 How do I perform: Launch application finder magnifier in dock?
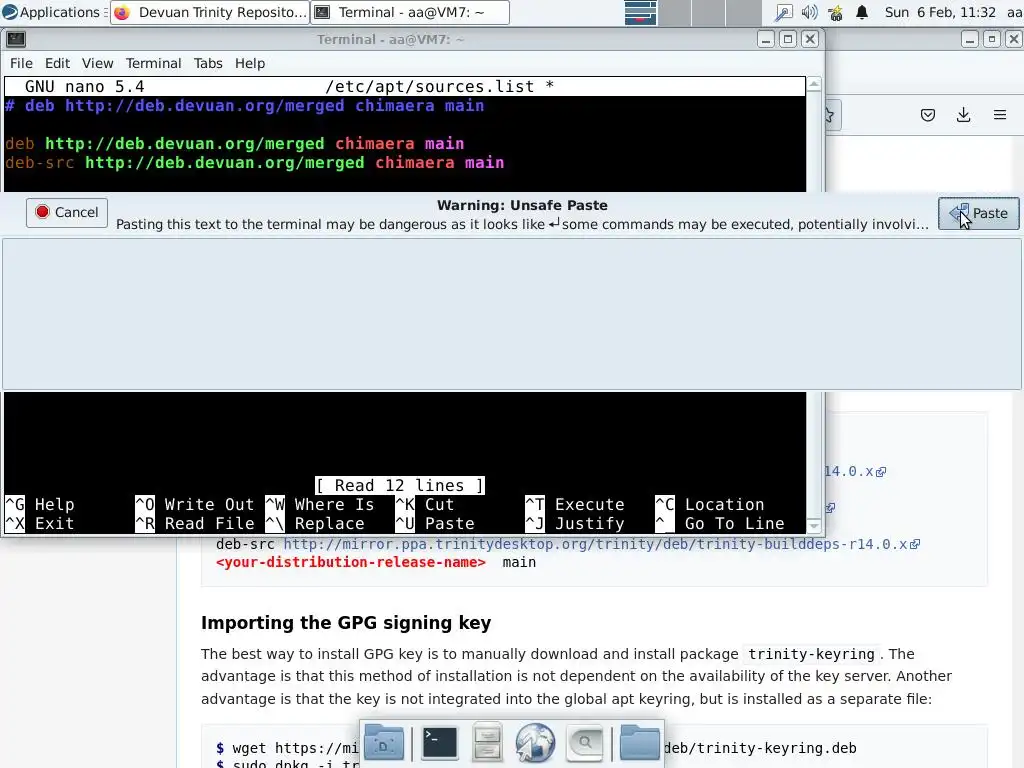pyautogui.click(x=584, y=743)
